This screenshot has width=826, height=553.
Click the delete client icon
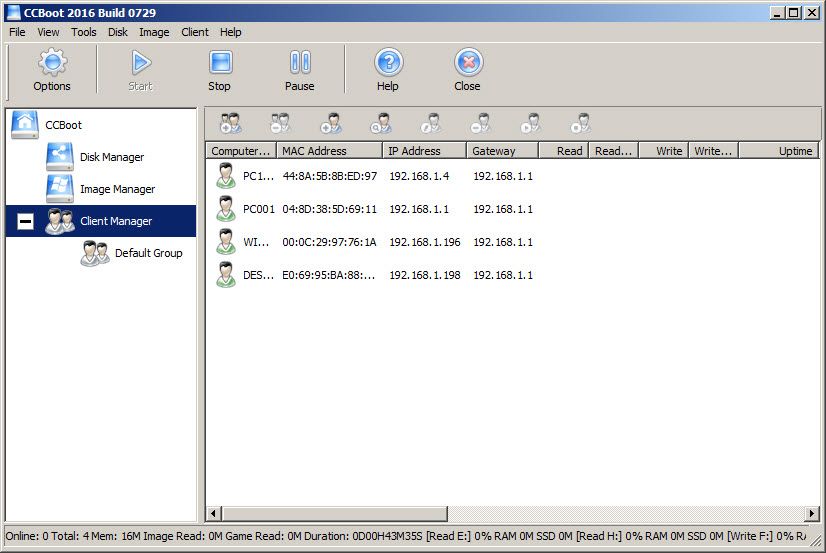pos(480,123)
